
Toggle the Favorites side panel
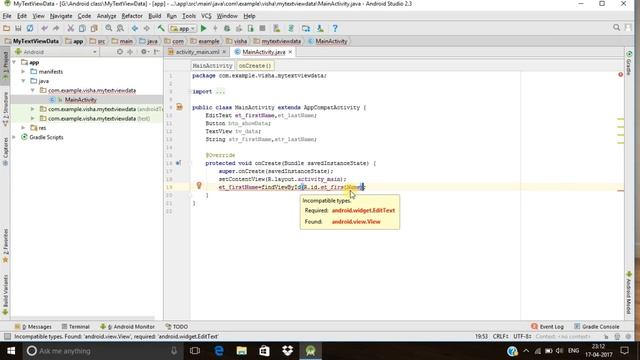coord(5,246)
